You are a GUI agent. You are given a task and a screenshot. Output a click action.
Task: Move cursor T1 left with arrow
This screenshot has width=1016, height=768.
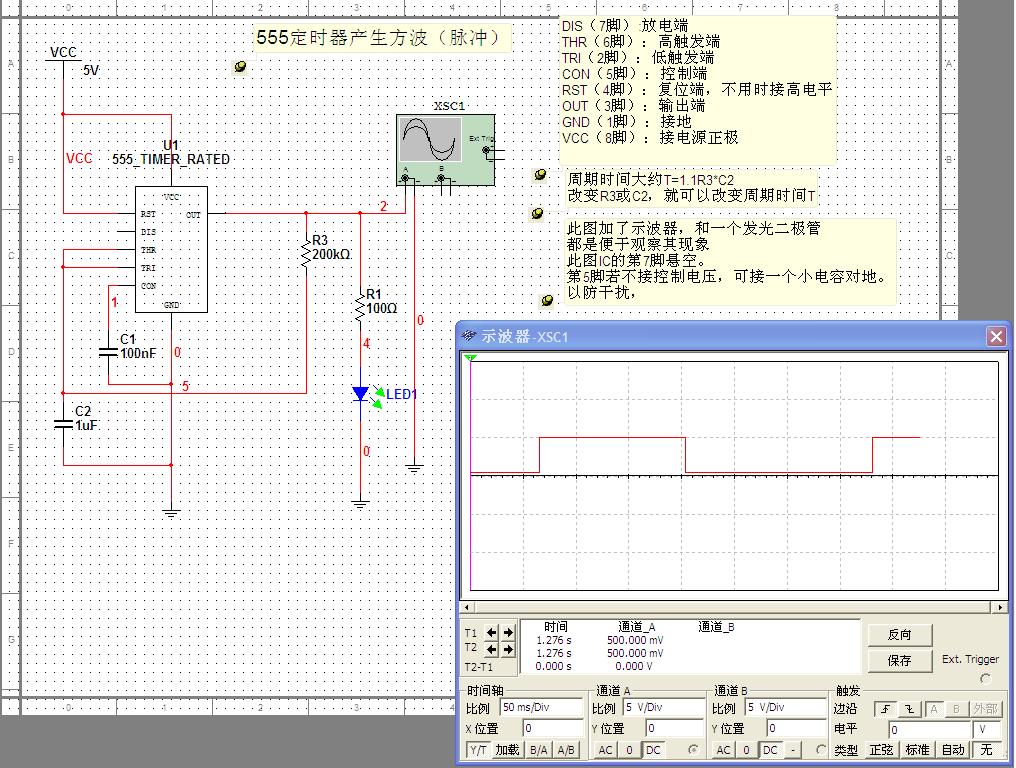pyautogui.click(x=491, y=633)
